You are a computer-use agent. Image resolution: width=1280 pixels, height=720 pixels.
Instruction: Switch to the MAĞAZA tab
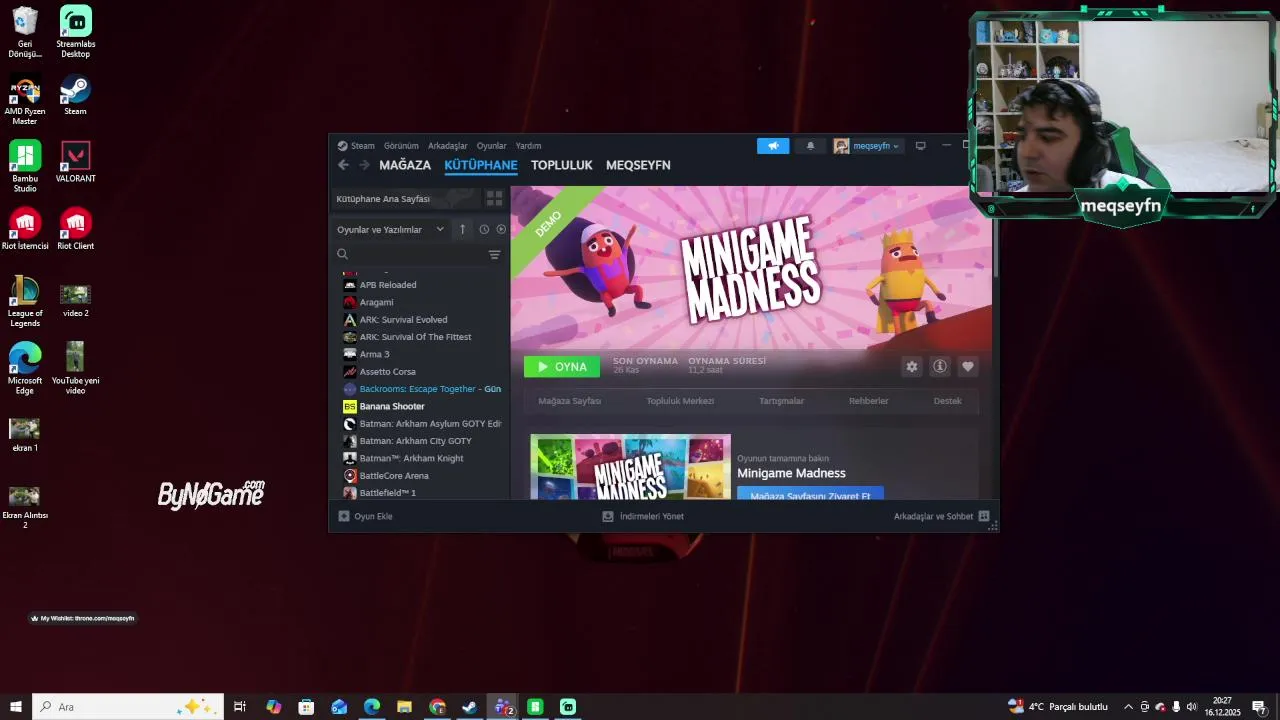(x=405, y=165)
